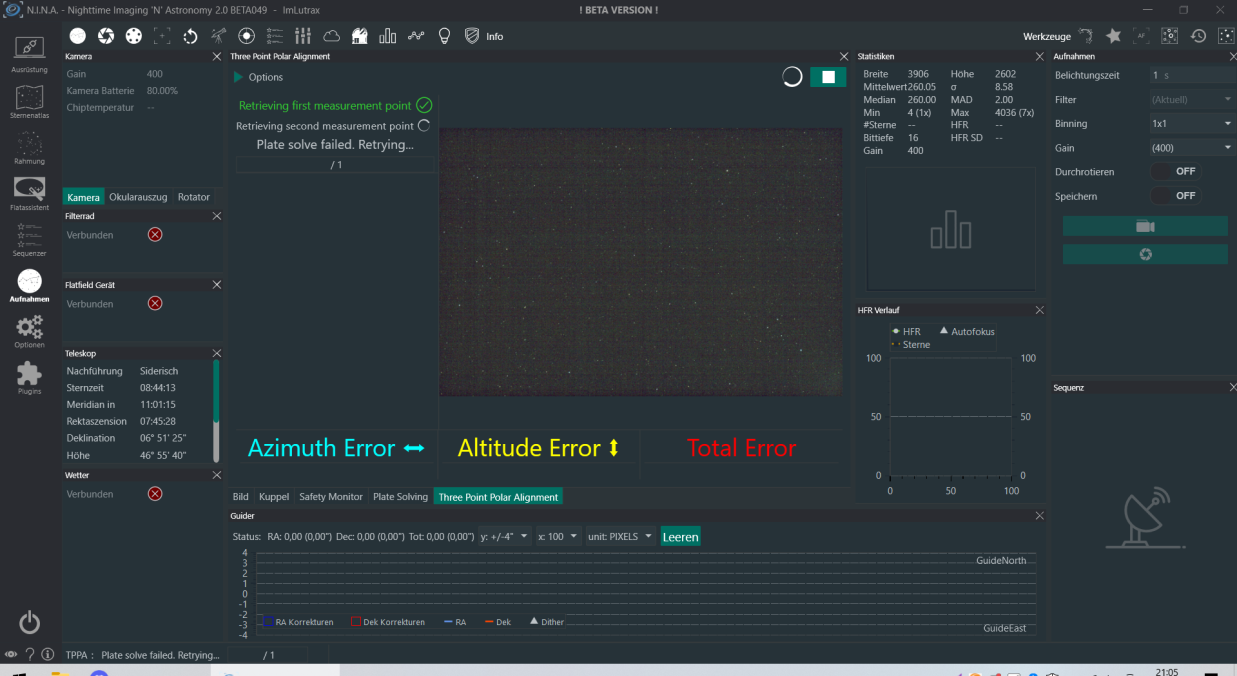Open the plate solve tool icon
1237x676 pixels.
[x=1169, y=36]
